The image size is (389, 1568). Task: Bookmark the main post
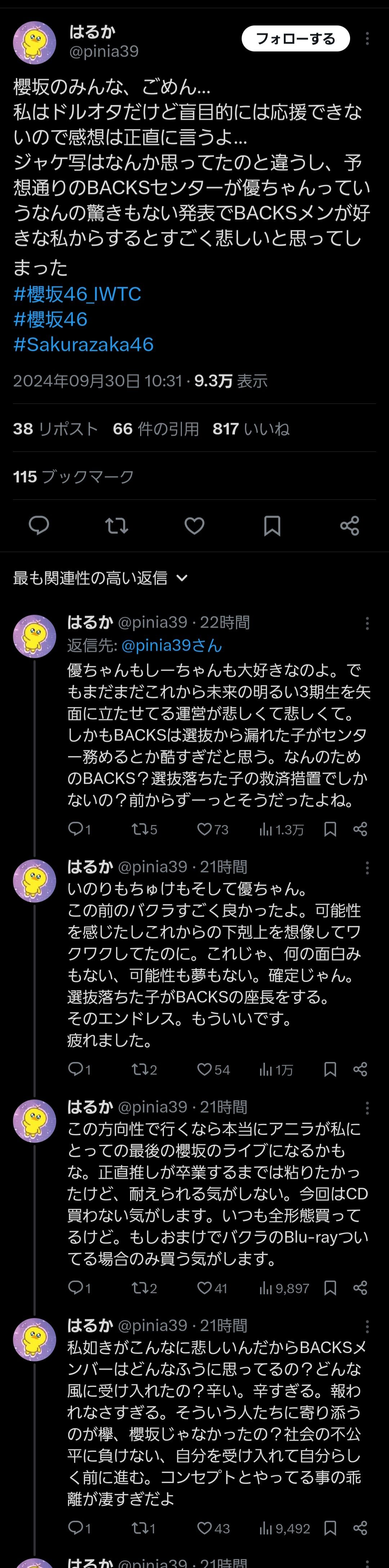pos(272,525)
